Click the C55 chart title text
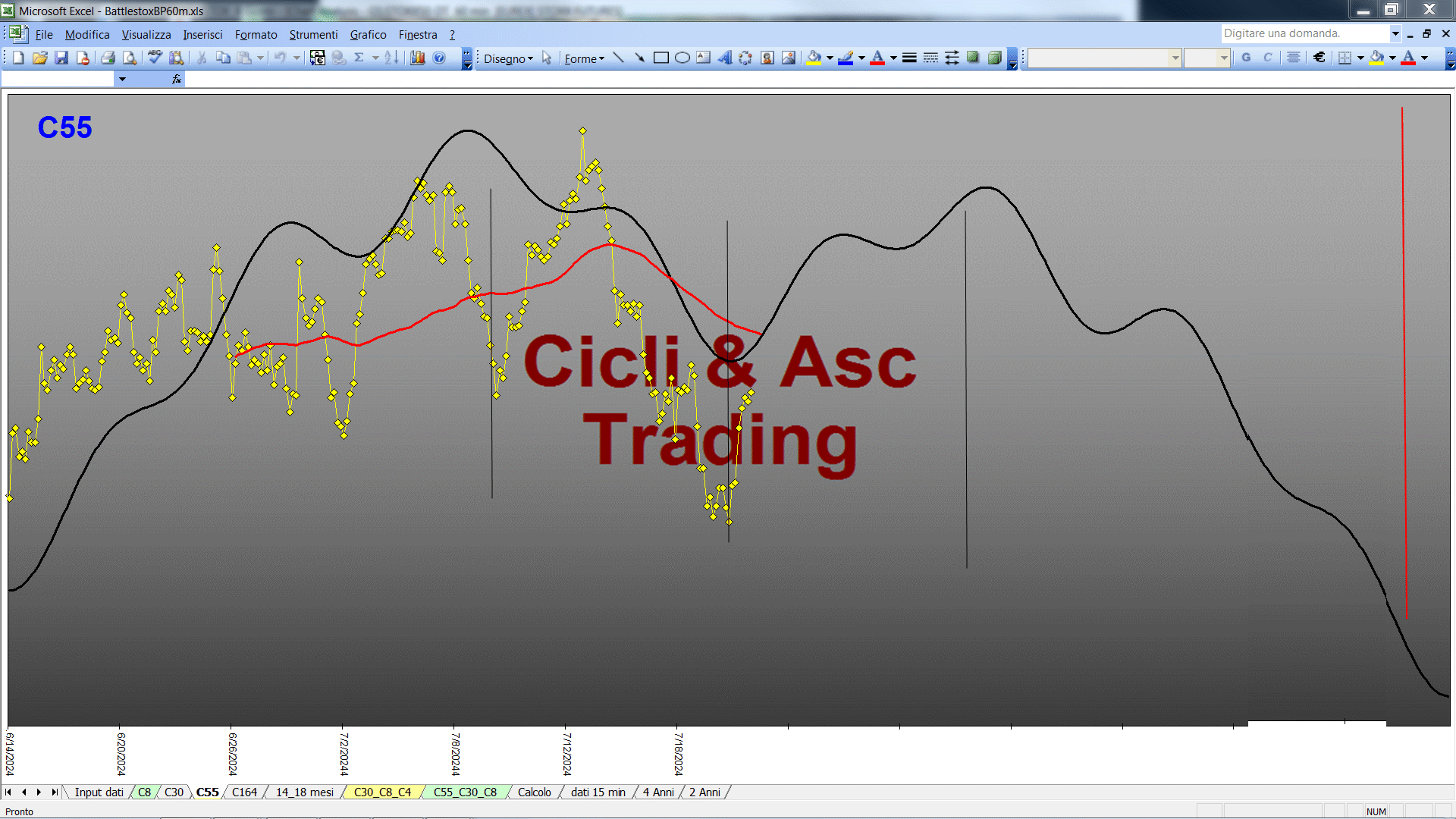Screen dimensions: 1456x819 [65, 127]
